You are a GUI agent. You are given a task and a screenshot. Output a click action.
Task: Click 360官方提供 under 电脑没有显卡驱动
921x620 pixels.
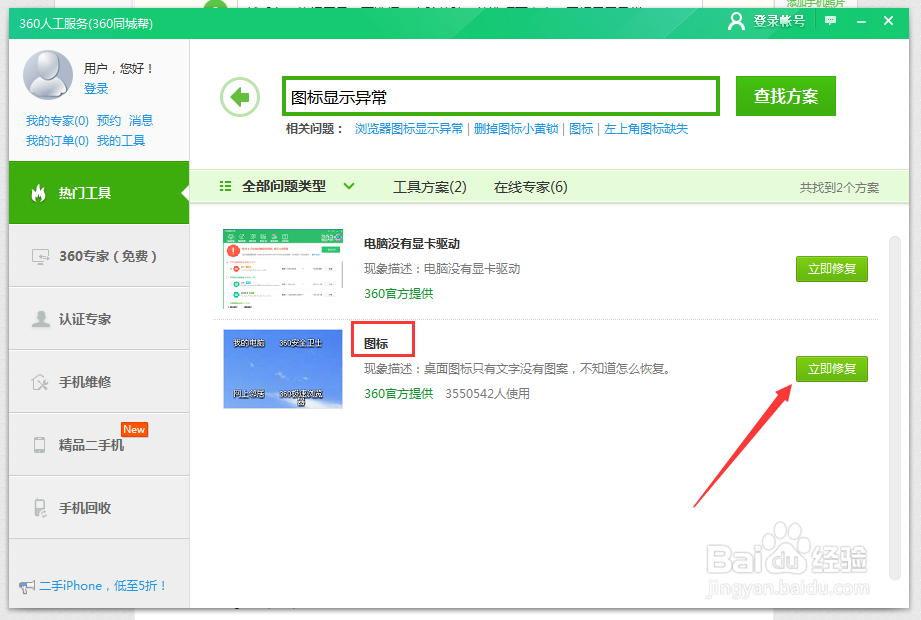(x=398, y=294)
